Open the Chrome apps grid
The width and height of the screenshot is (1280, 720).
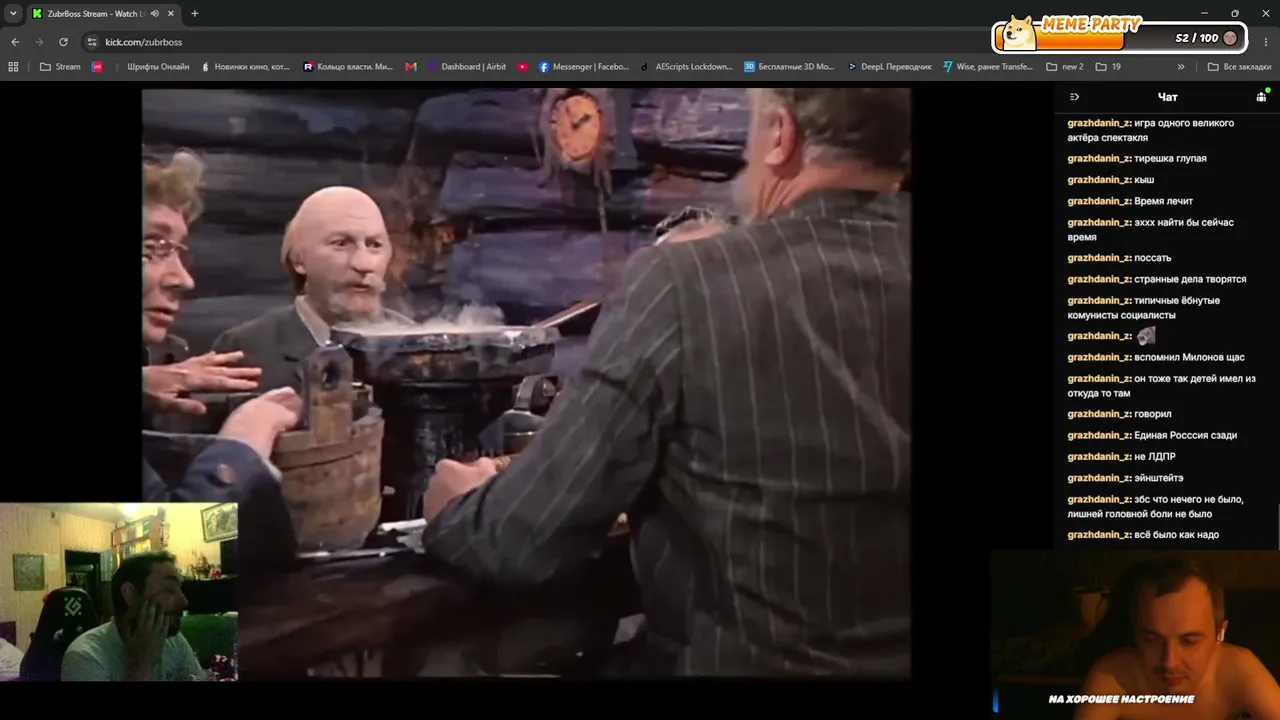[x=13, y=67]
